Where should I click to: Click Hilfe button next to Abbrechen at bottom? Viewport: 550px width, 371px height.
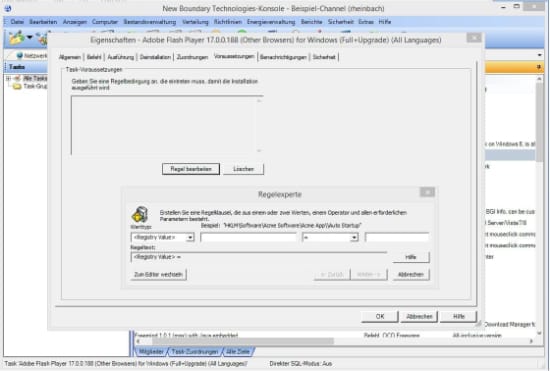click(x=458, y=316)
